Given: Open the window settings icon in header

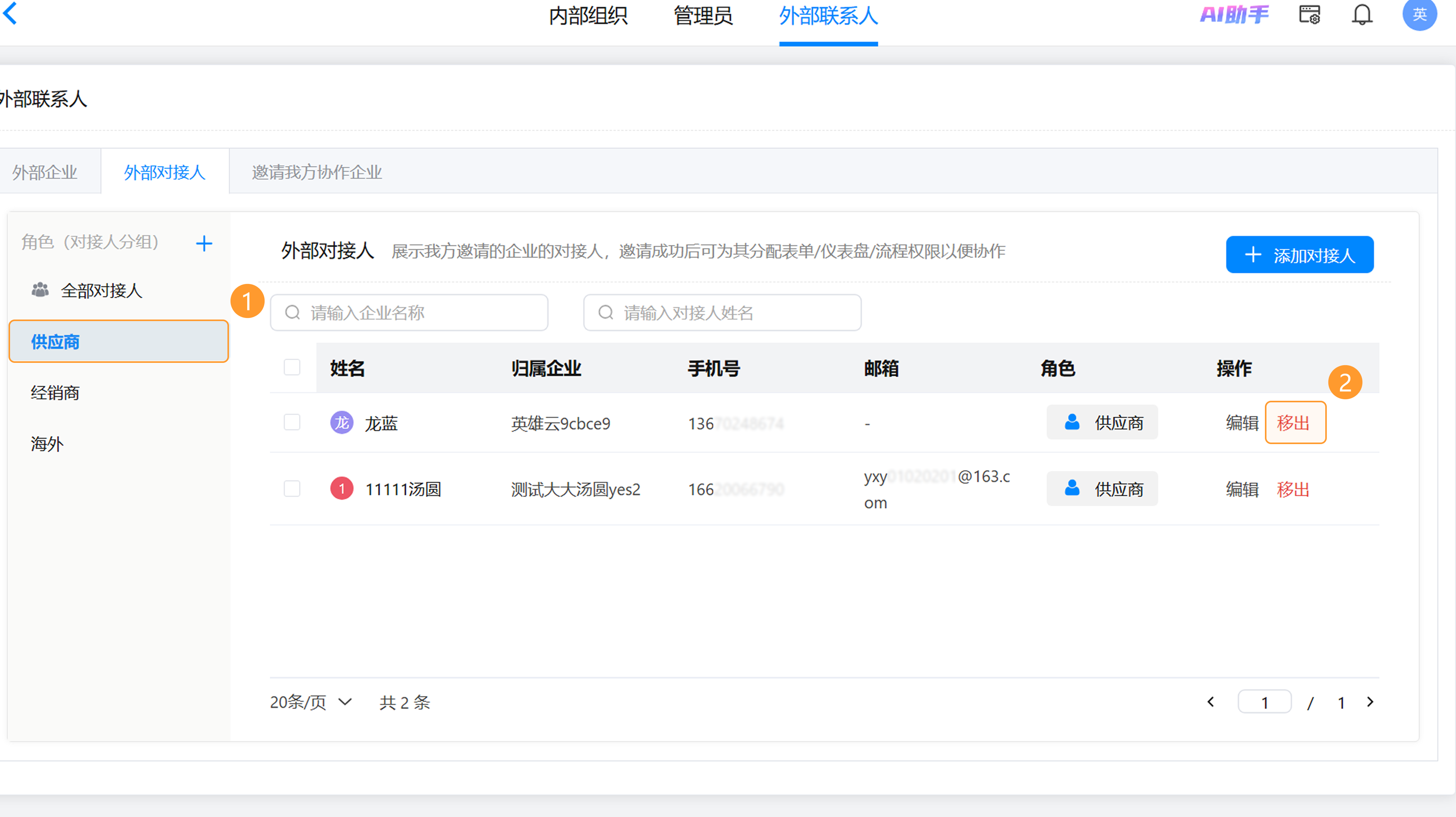Looking at the screenshot, I should [x=1309, y=15].
